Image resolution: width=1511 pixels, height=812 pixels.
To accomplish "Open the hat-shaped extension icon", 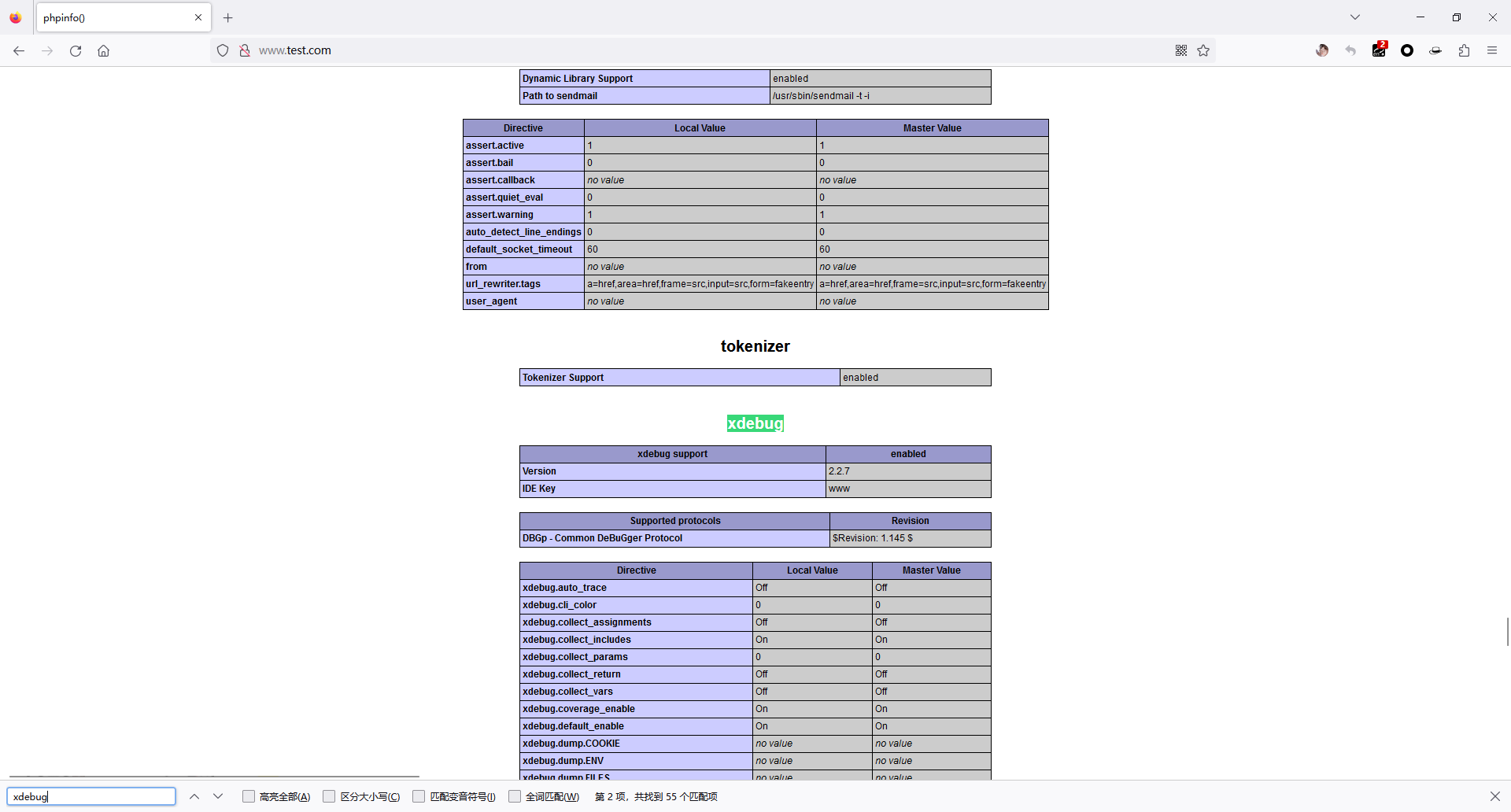I will (x=1436, y=50).
